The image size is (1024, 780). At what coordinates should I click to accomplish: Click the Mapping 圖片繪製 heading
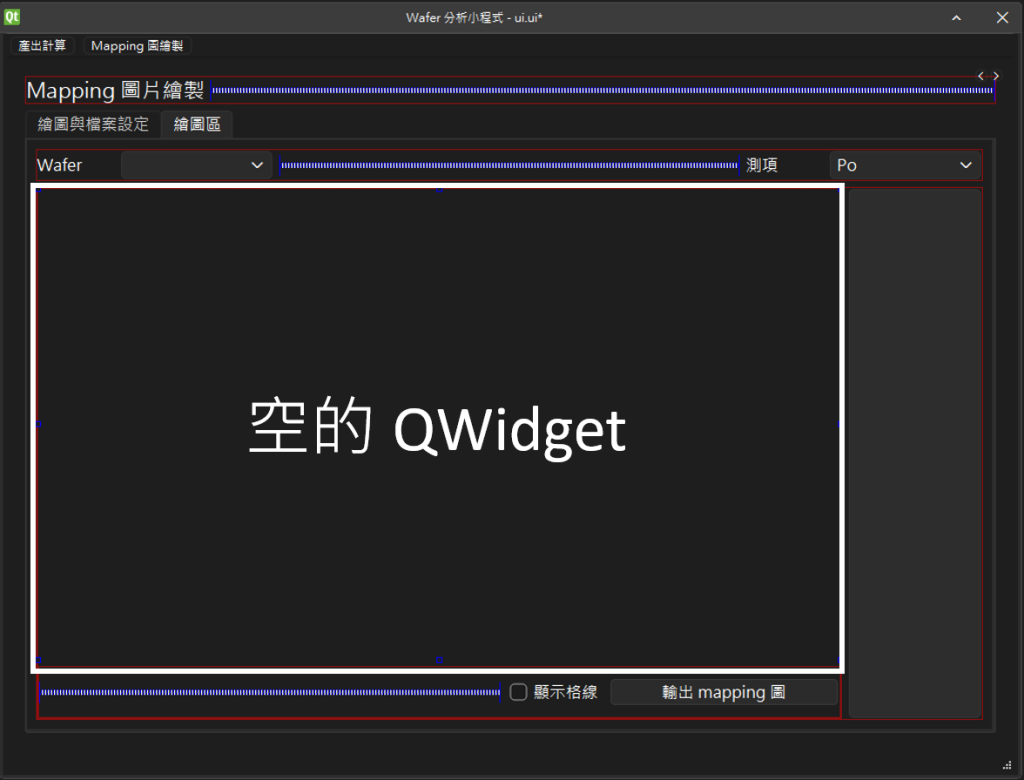(116, 90)
